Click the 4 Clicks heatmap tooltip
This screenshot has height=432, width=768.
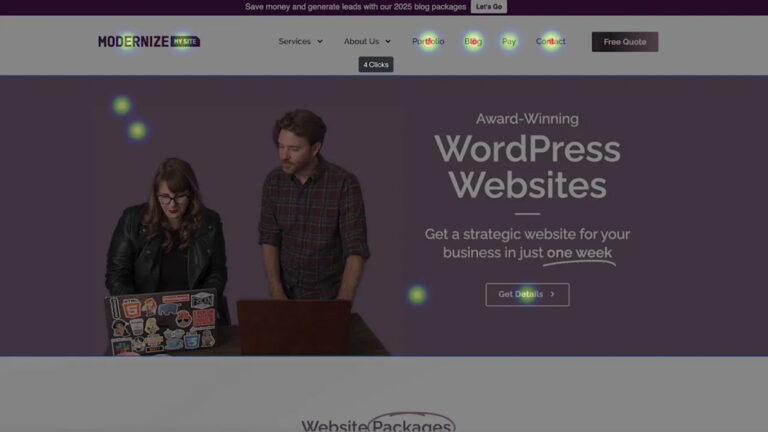(376, 64)
